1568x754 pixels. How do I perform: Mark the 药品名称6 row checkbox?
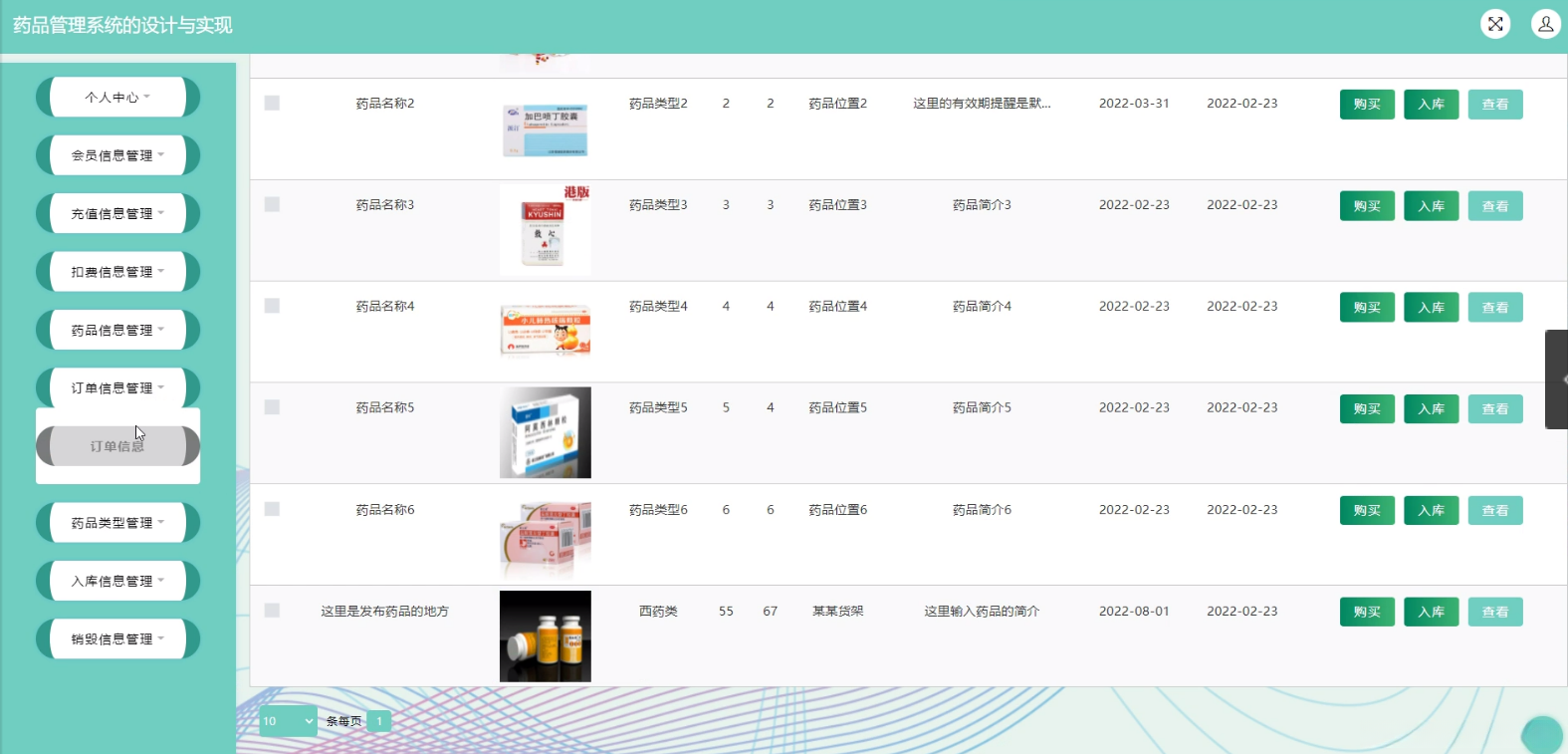(x=272, y=509)
